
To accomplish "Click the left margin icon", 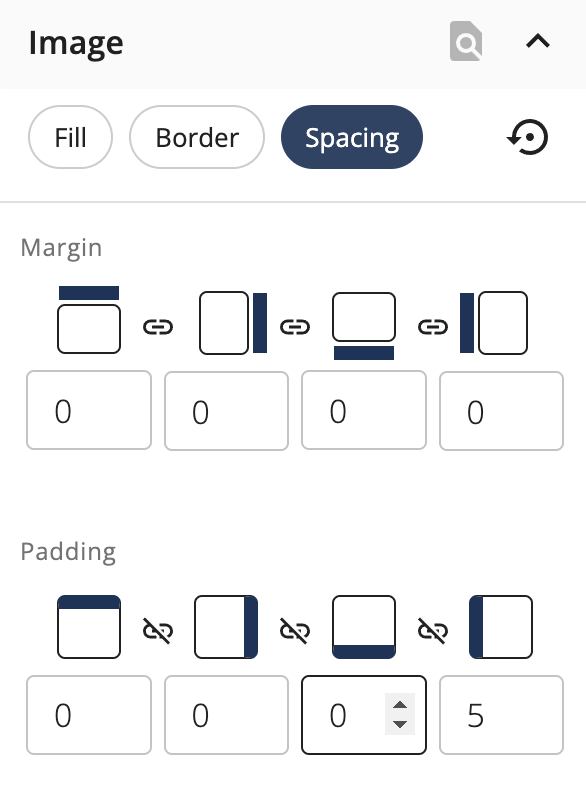I will (x=493, y=323).
